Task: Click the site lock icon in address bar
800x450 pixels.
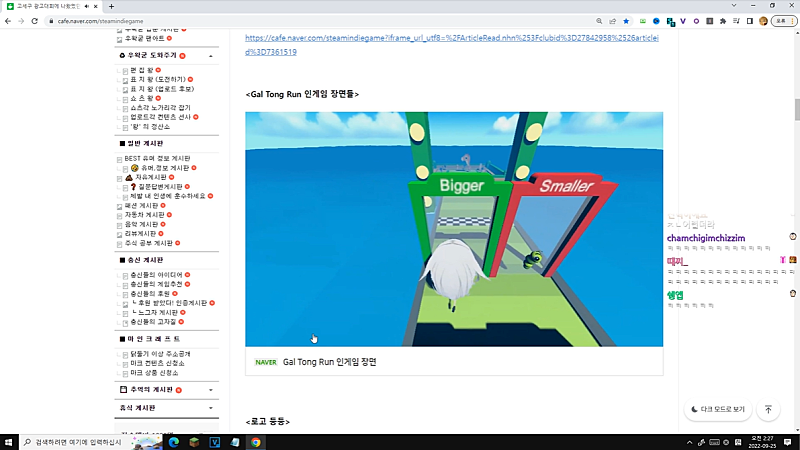Action: (51, 21)
